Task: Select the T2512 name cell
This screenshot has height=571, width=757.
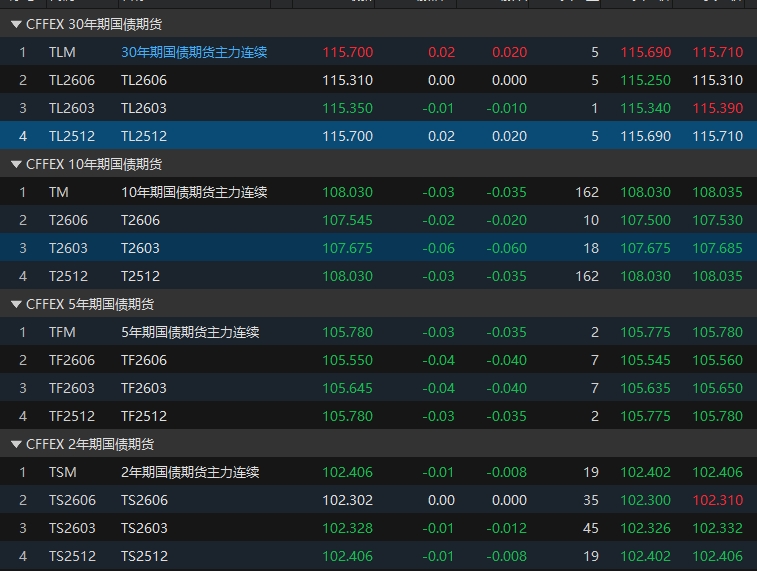Action: (x=140, y=276)
